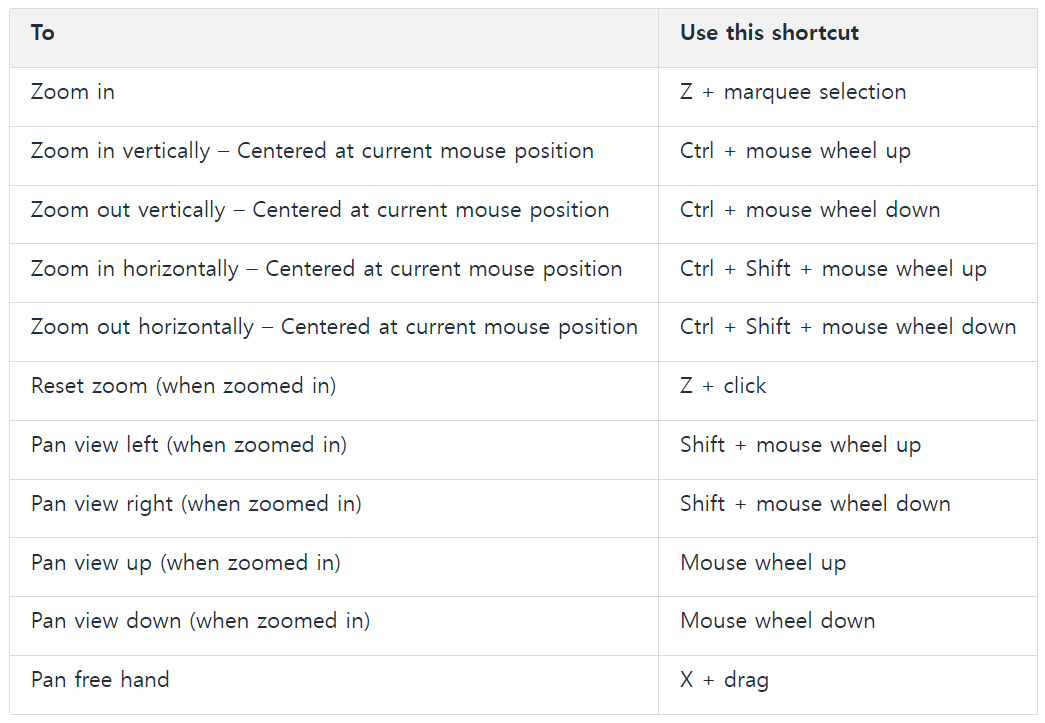
Task: Select 'Z + marquee selection' shortcut text
Action: tap(793, 92)
